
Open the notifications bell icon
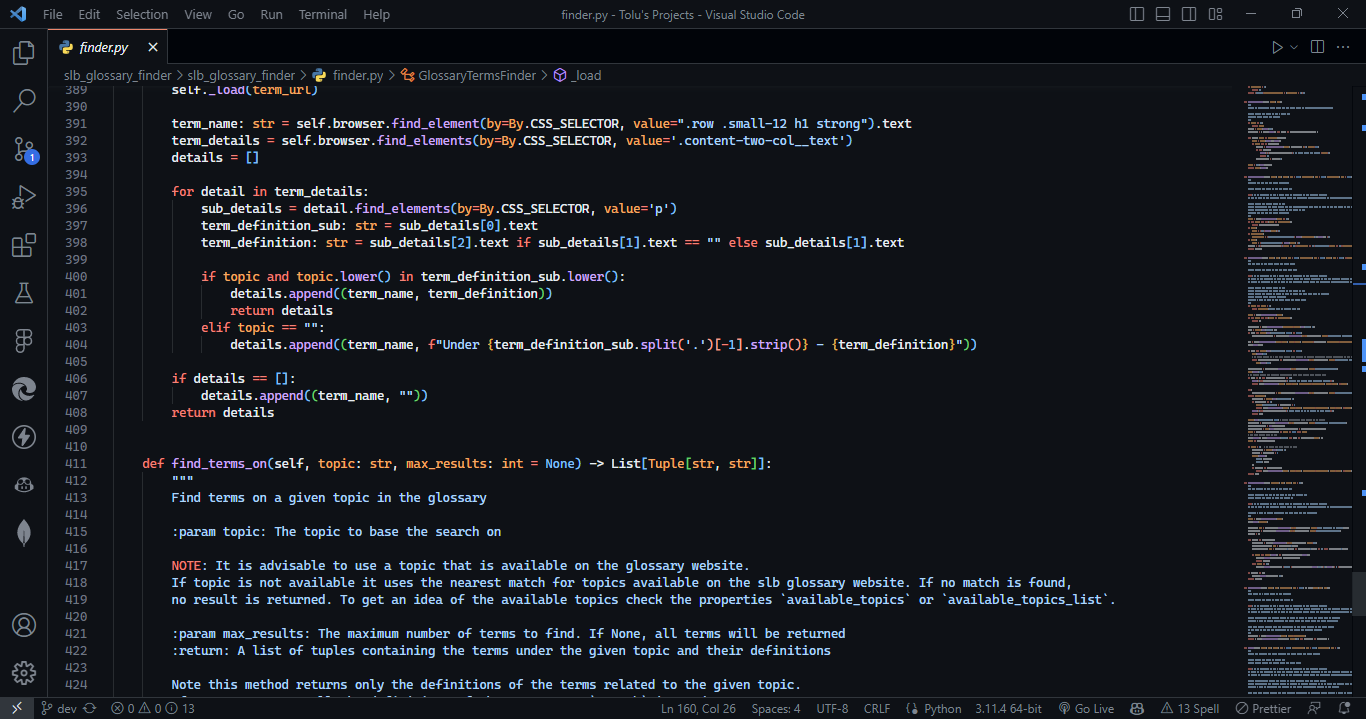1345,708
